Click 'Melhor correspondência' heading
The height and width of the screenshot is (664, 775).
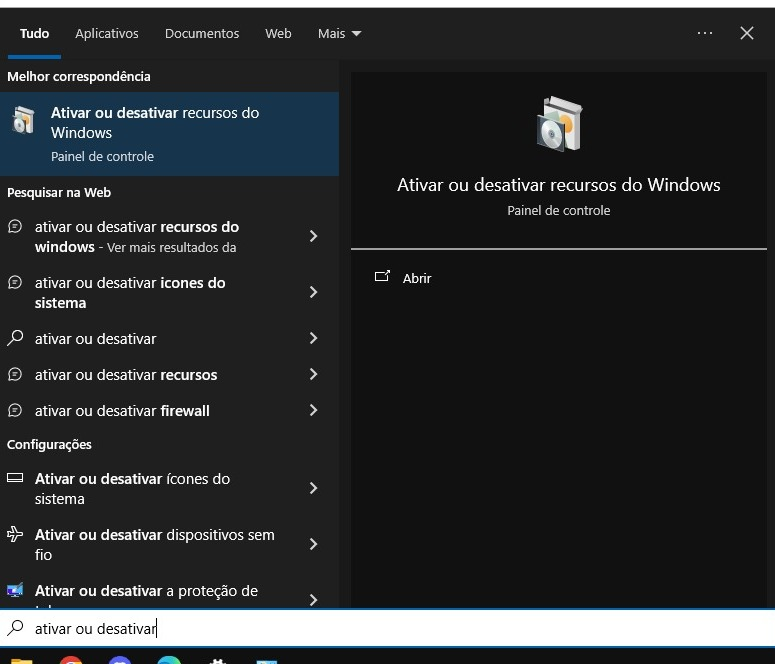[x=79, y=77]
